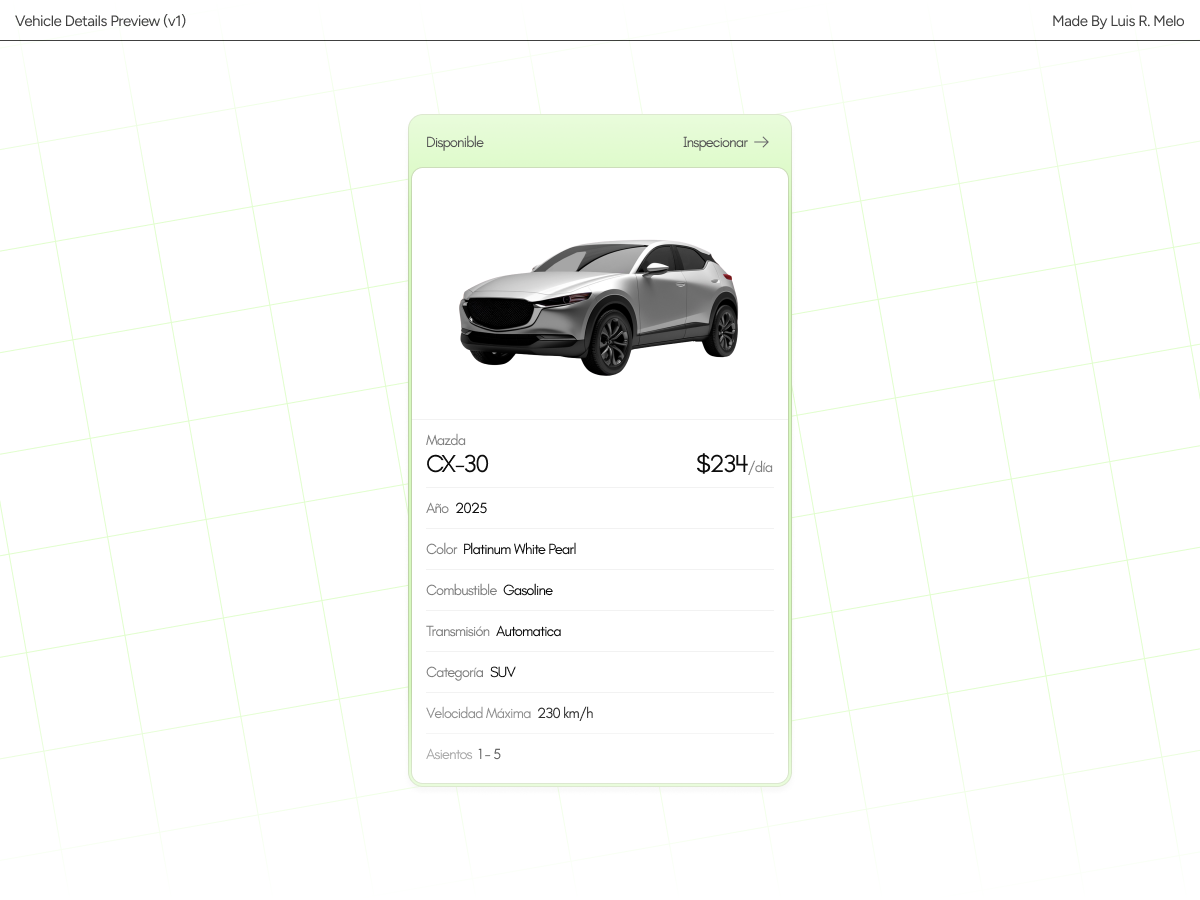Click the arrow icon next to Inspecionar
The width and height of the screenshot is (1200, 900).
(760, 142)
